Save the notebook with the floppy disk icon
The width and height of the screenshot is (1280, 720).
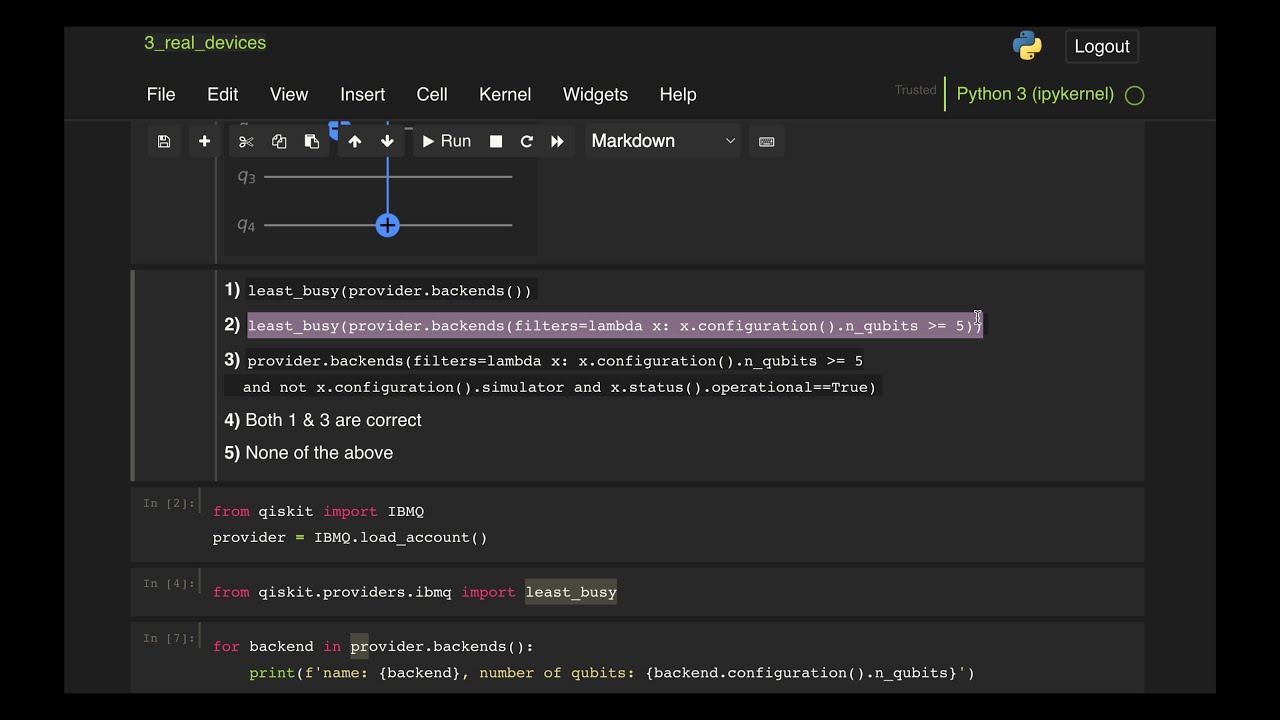164,141
